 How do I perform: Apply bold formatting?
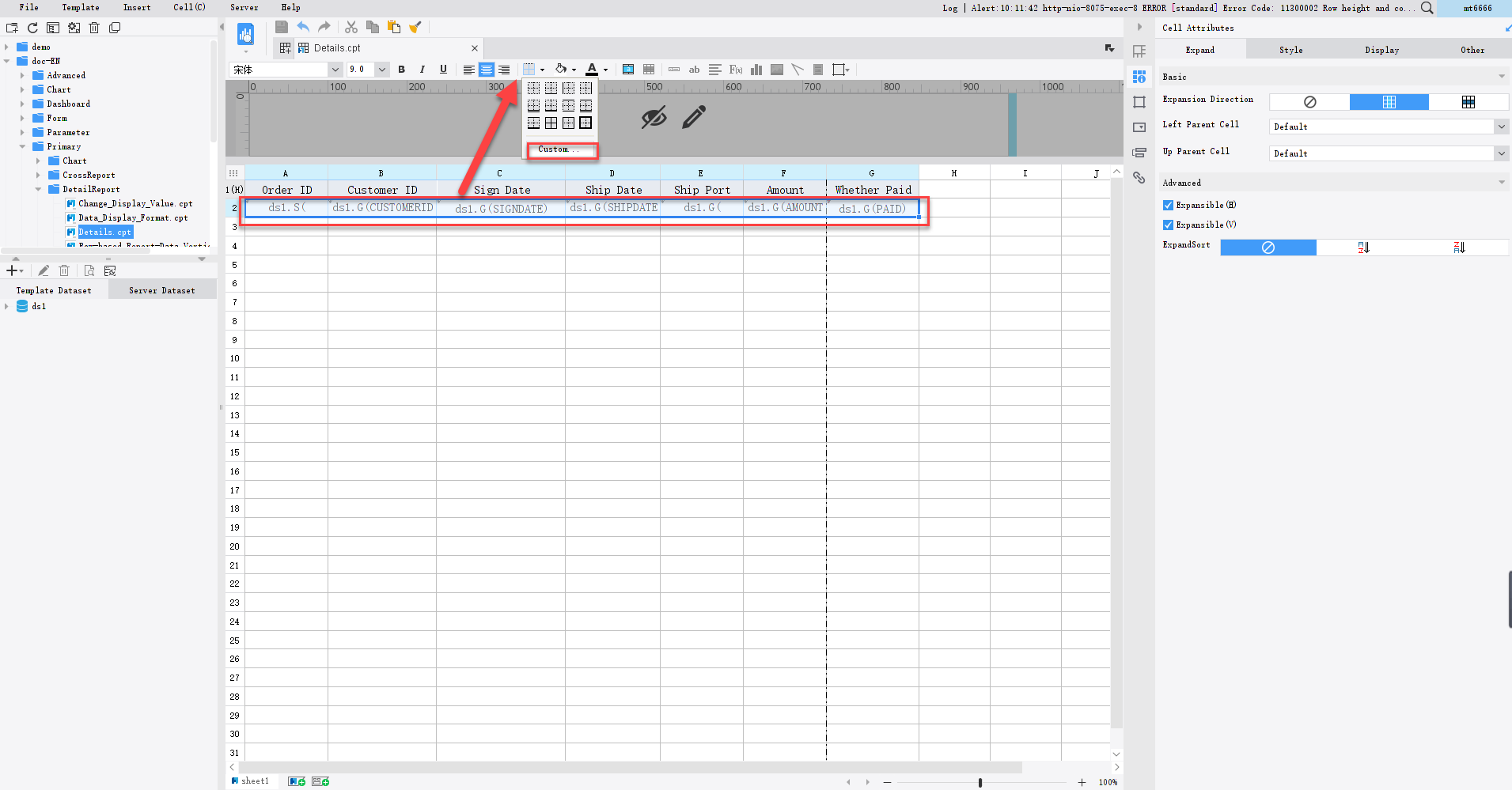[x=402, y=70]
